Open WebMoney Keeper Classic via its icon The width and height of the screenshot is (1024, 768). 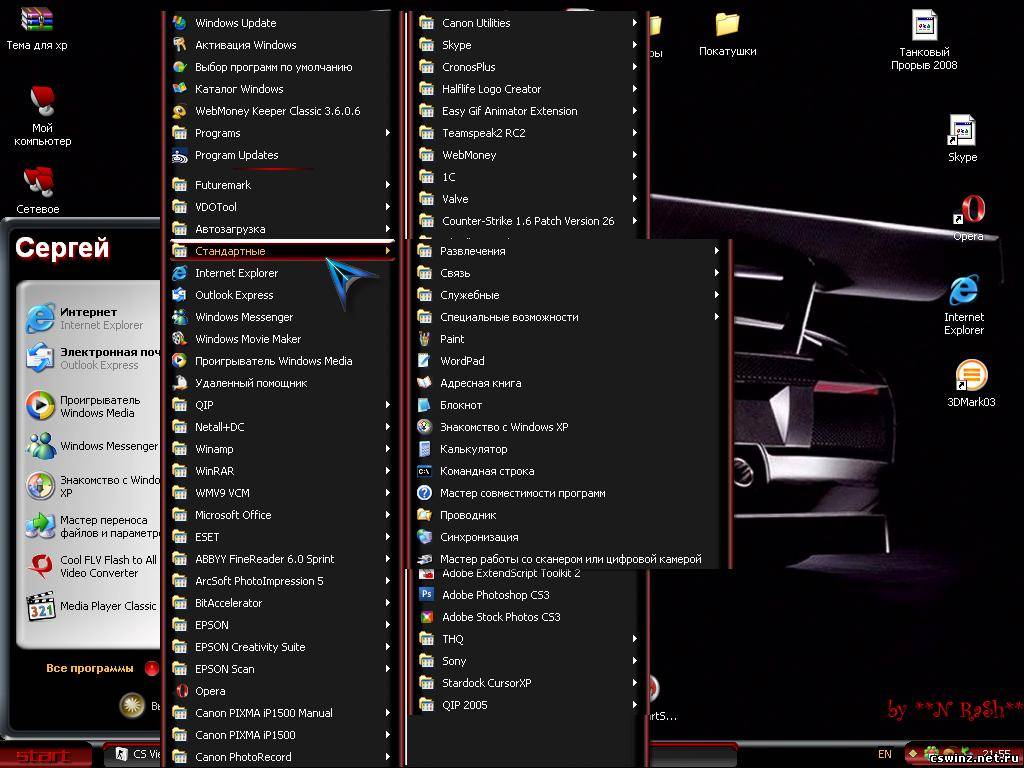coord(180,111)
